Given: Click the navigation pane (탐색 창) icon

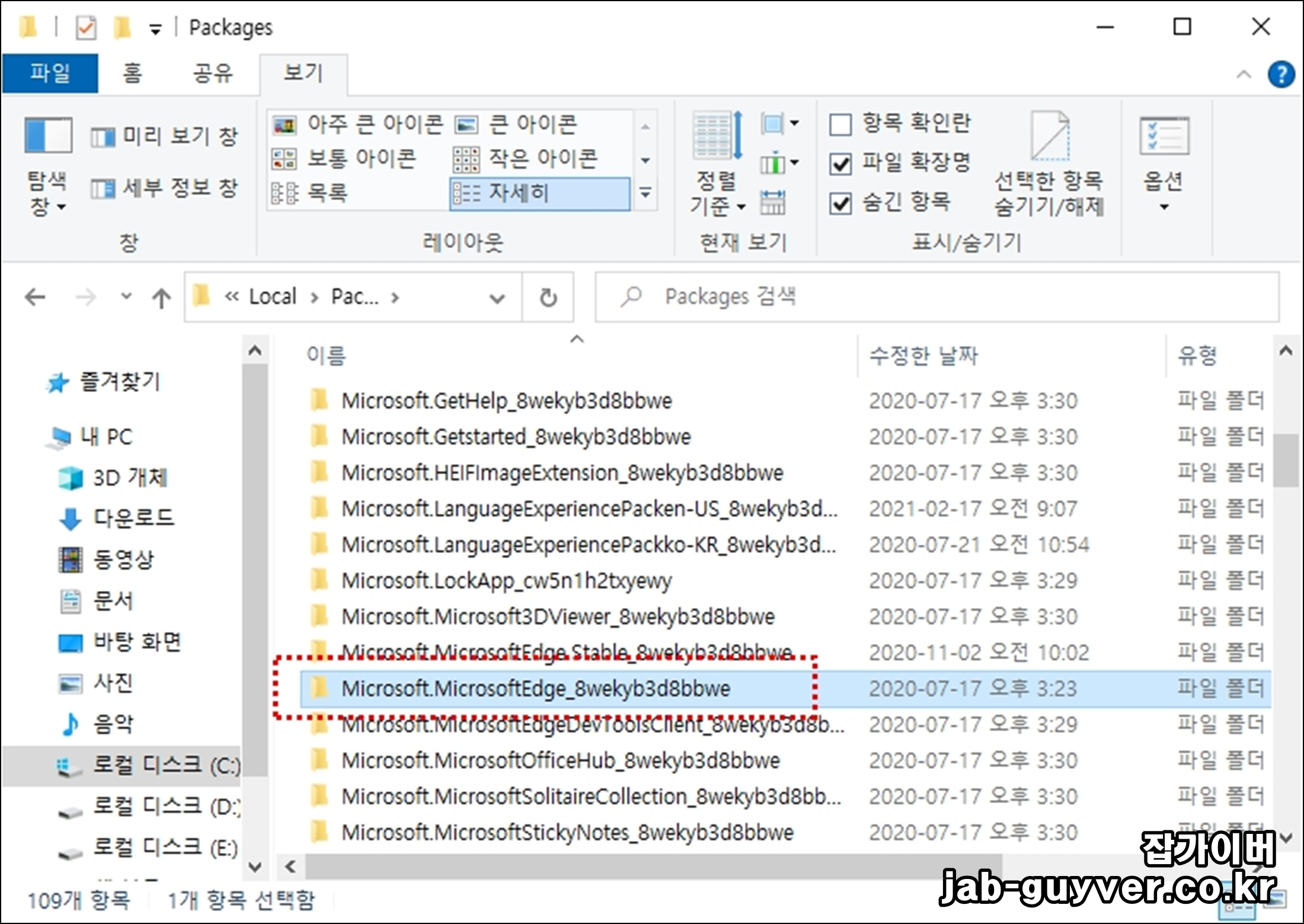Looking at the screenshot, I should (48, 136).
